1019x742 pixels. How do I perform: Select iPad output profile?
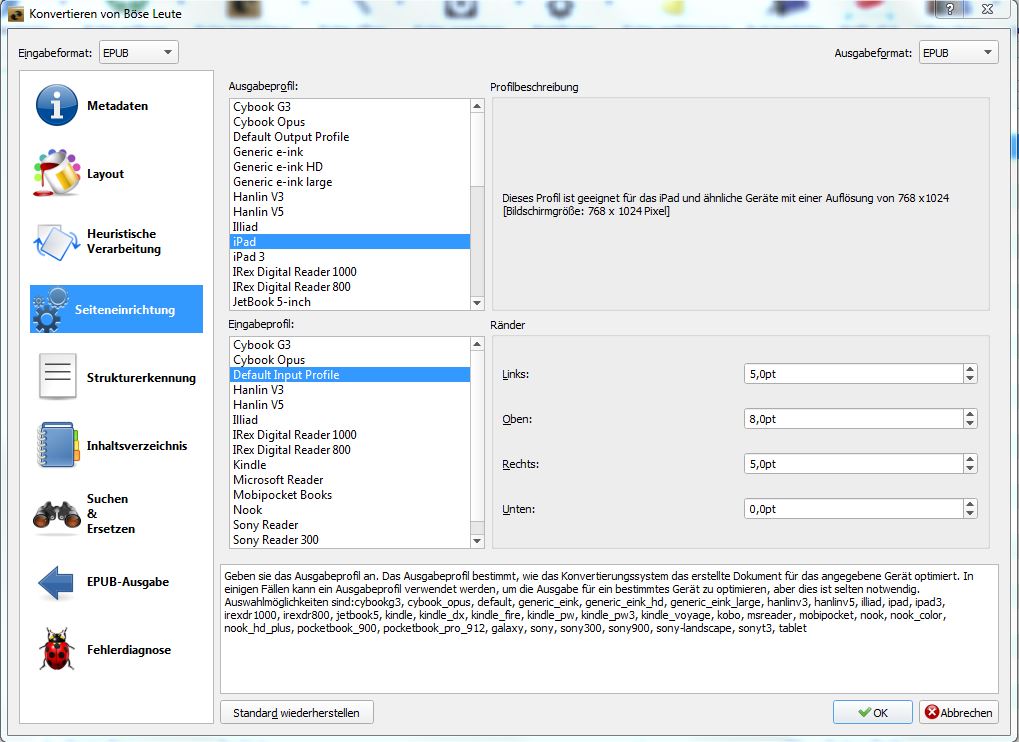[x=350, y=241]
